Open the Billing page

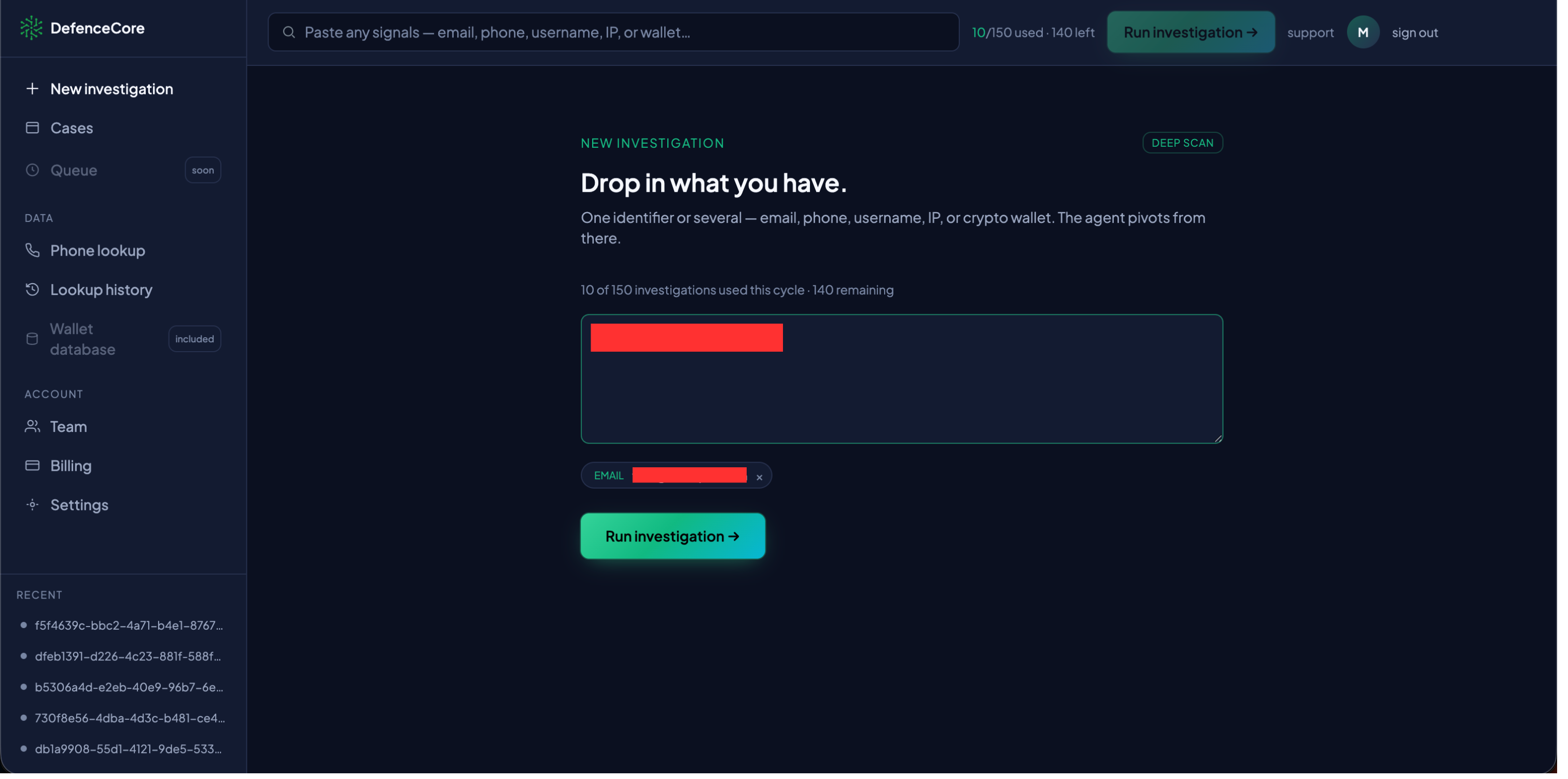point(124,468)
